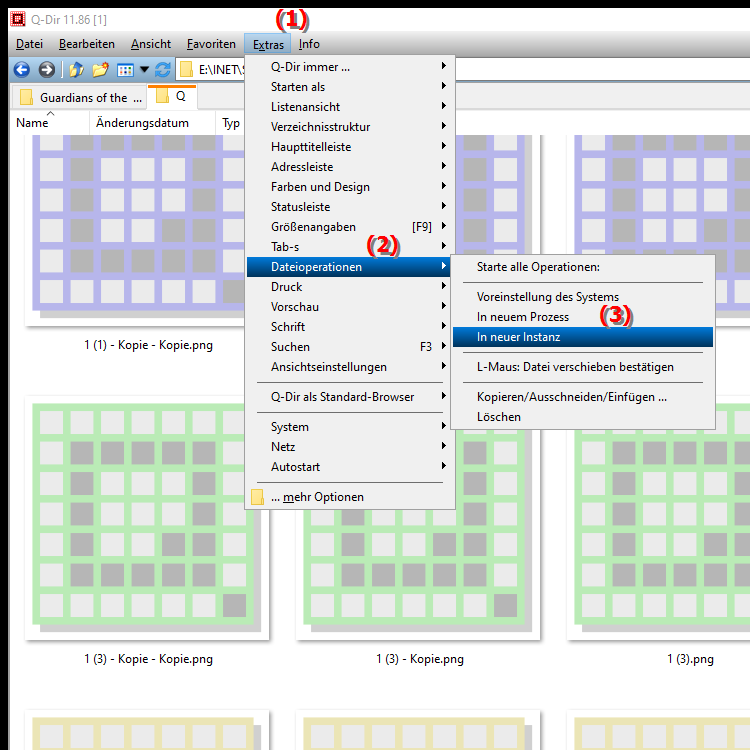Viewport: 750px width, 750px height.
Task: Choose Kopieren/Ausschneiden/Einfügen ... entry
Action: click(x=583, y=397)
